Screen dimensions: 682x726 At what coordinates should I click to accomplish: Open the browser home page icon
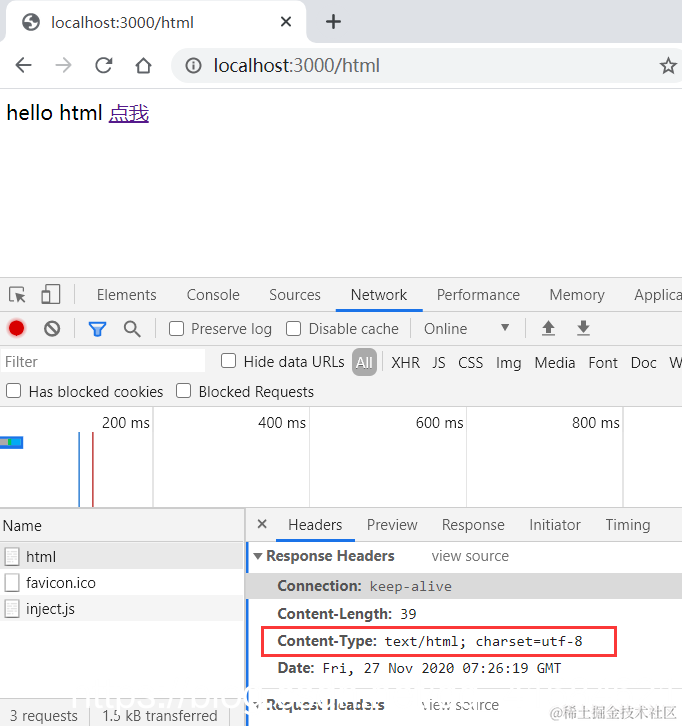click(x=144, y=65)
